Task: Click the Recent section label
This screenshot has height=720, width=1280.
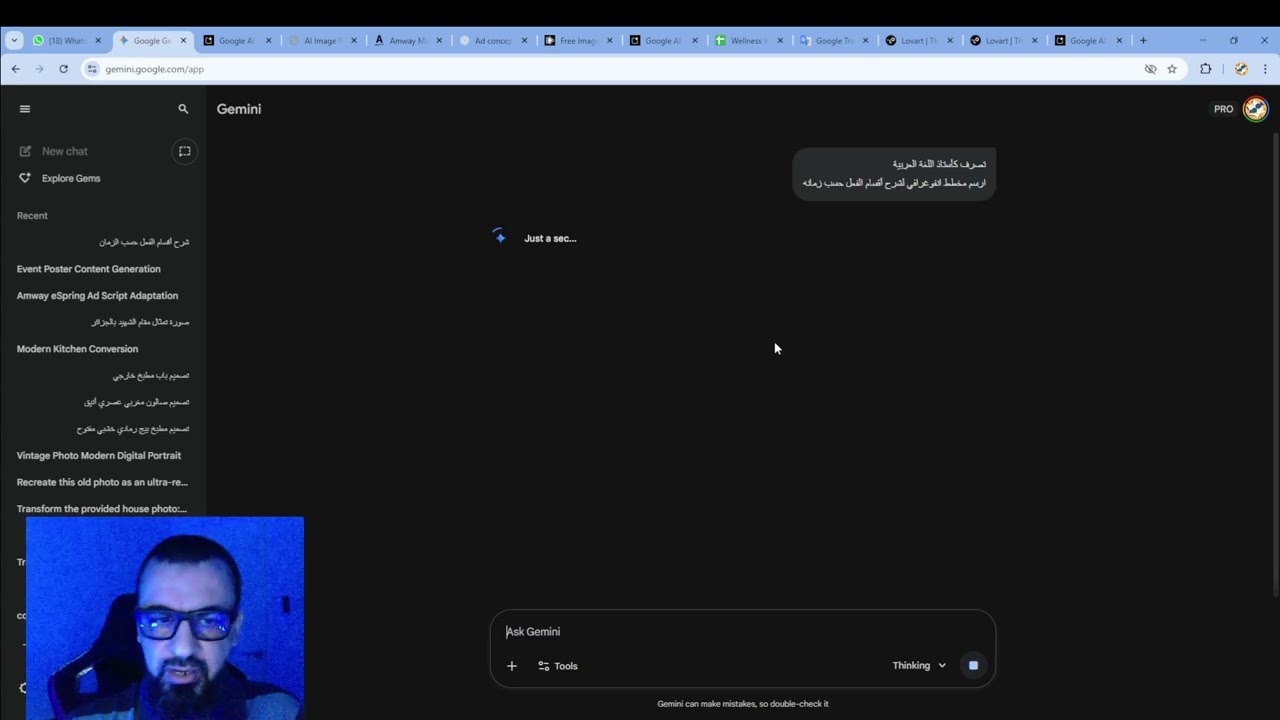Action: click(x=32, y=216)
